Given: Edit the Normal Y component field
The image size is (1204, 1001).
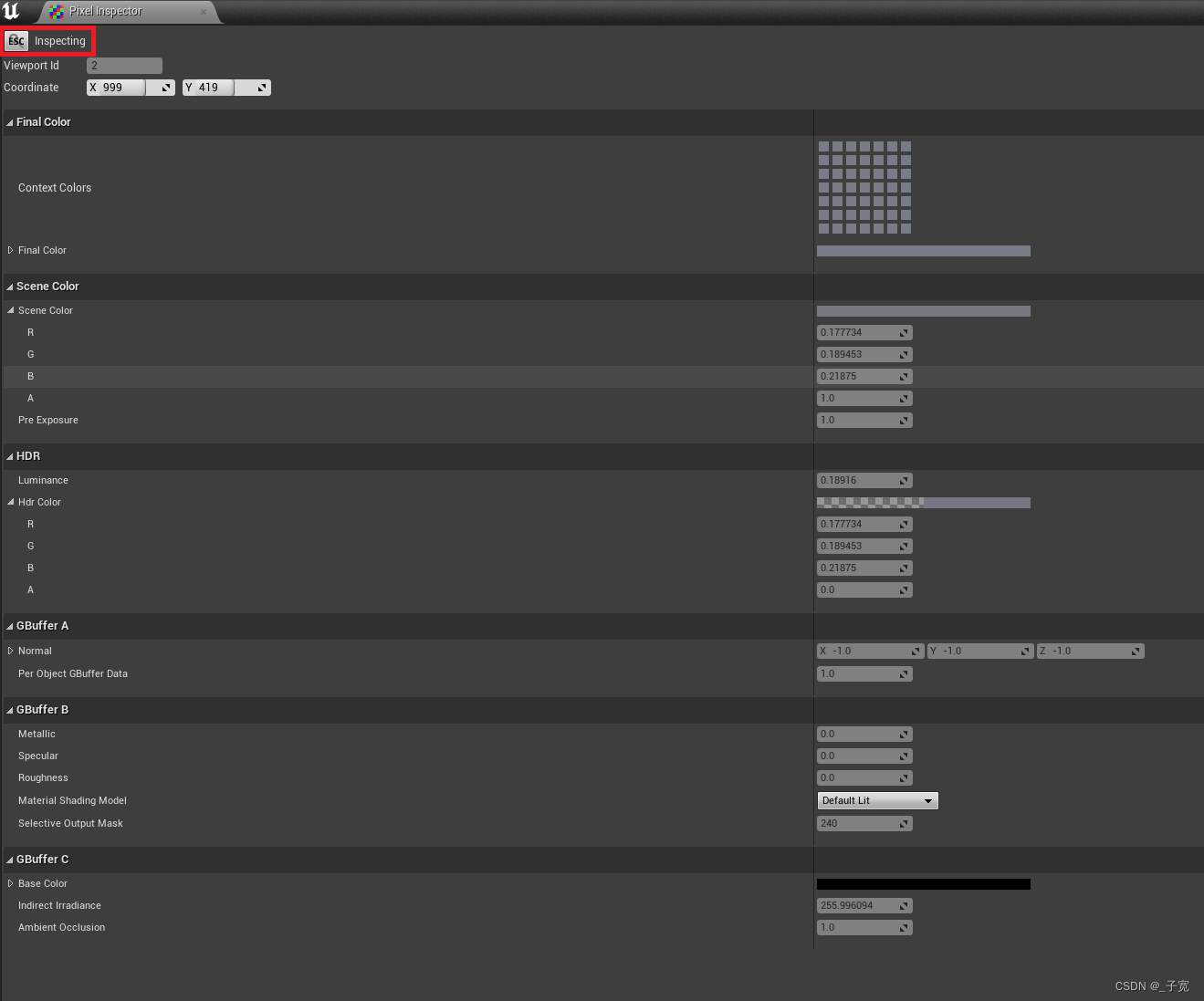Looking at the screenshot, I should click(980, 652).
